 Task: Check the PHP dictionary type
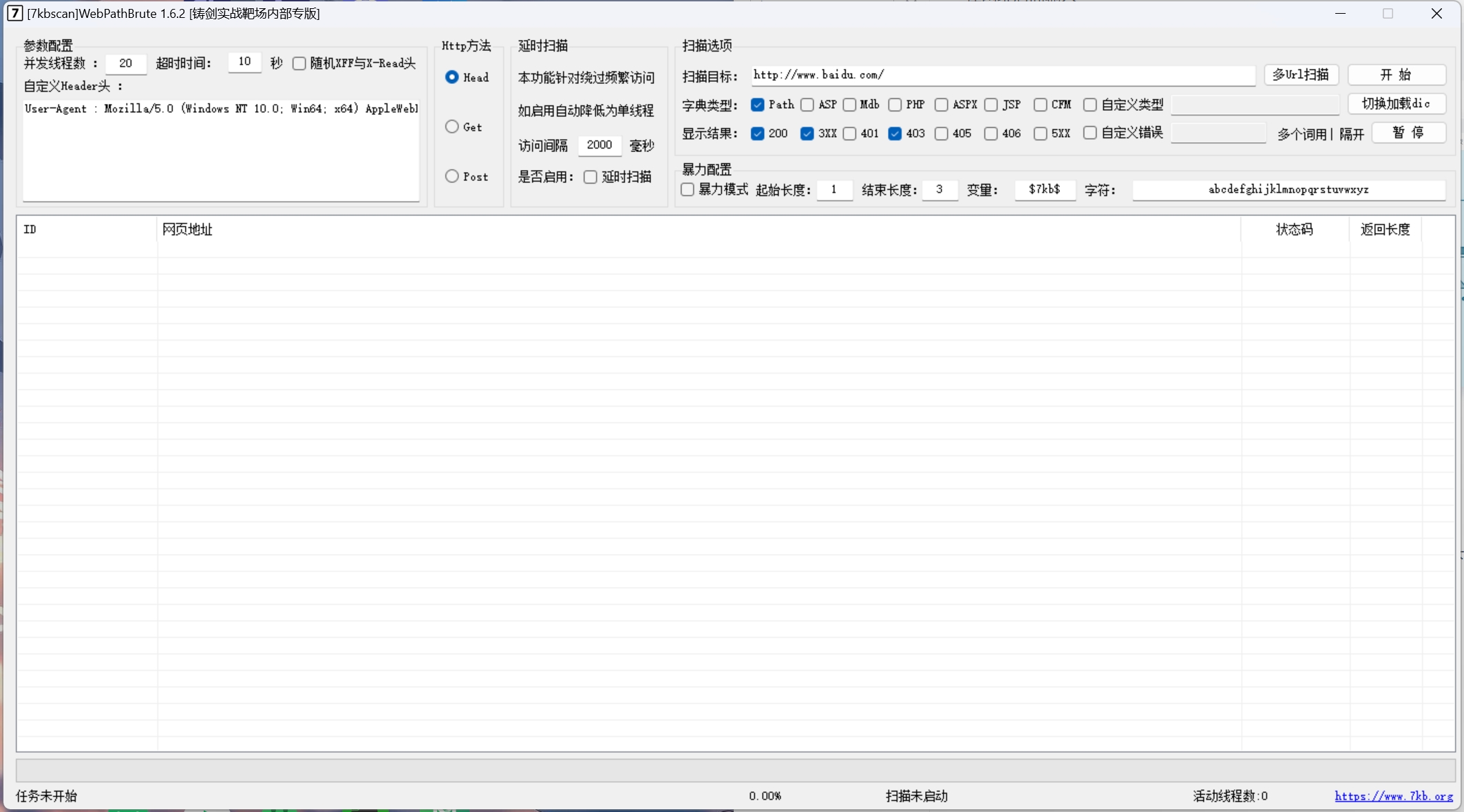(895, 105)
